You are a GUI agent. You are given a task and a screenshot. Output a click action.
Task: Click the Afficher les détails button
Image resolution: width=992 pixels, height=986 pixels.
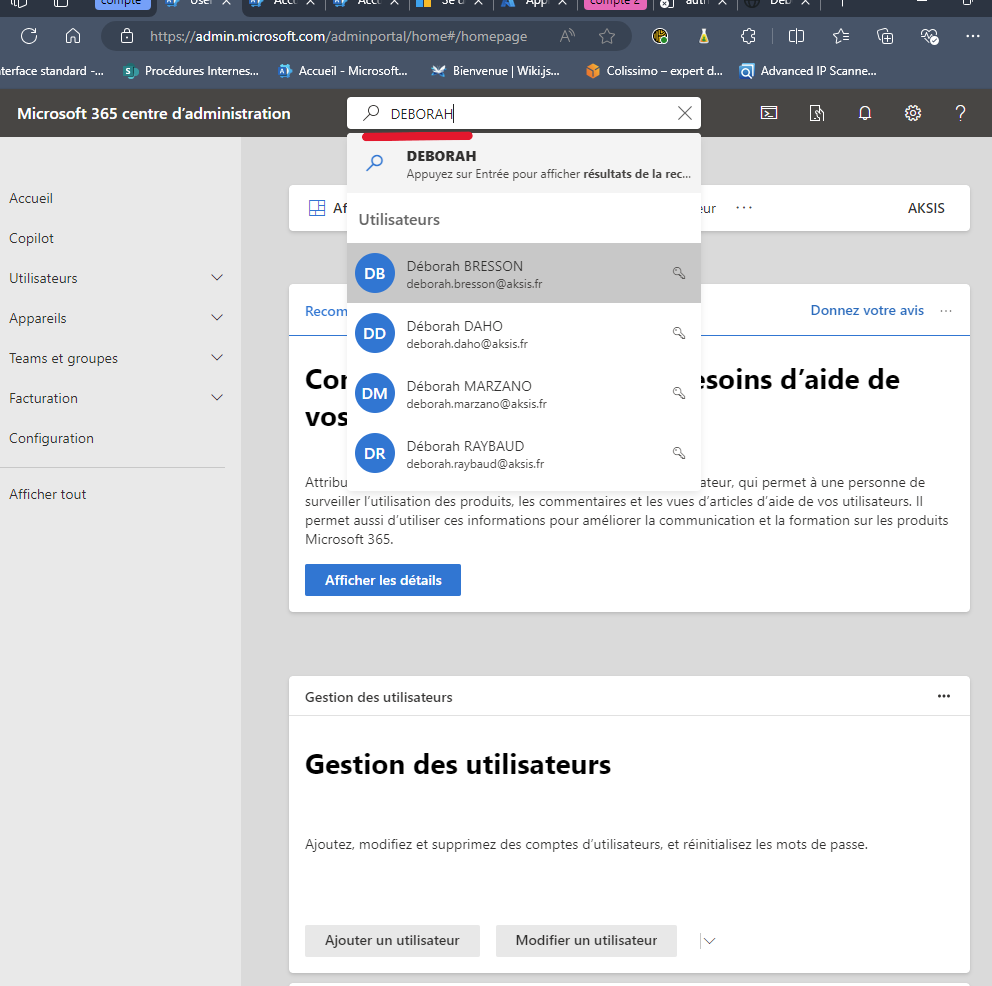pos(383,580)
